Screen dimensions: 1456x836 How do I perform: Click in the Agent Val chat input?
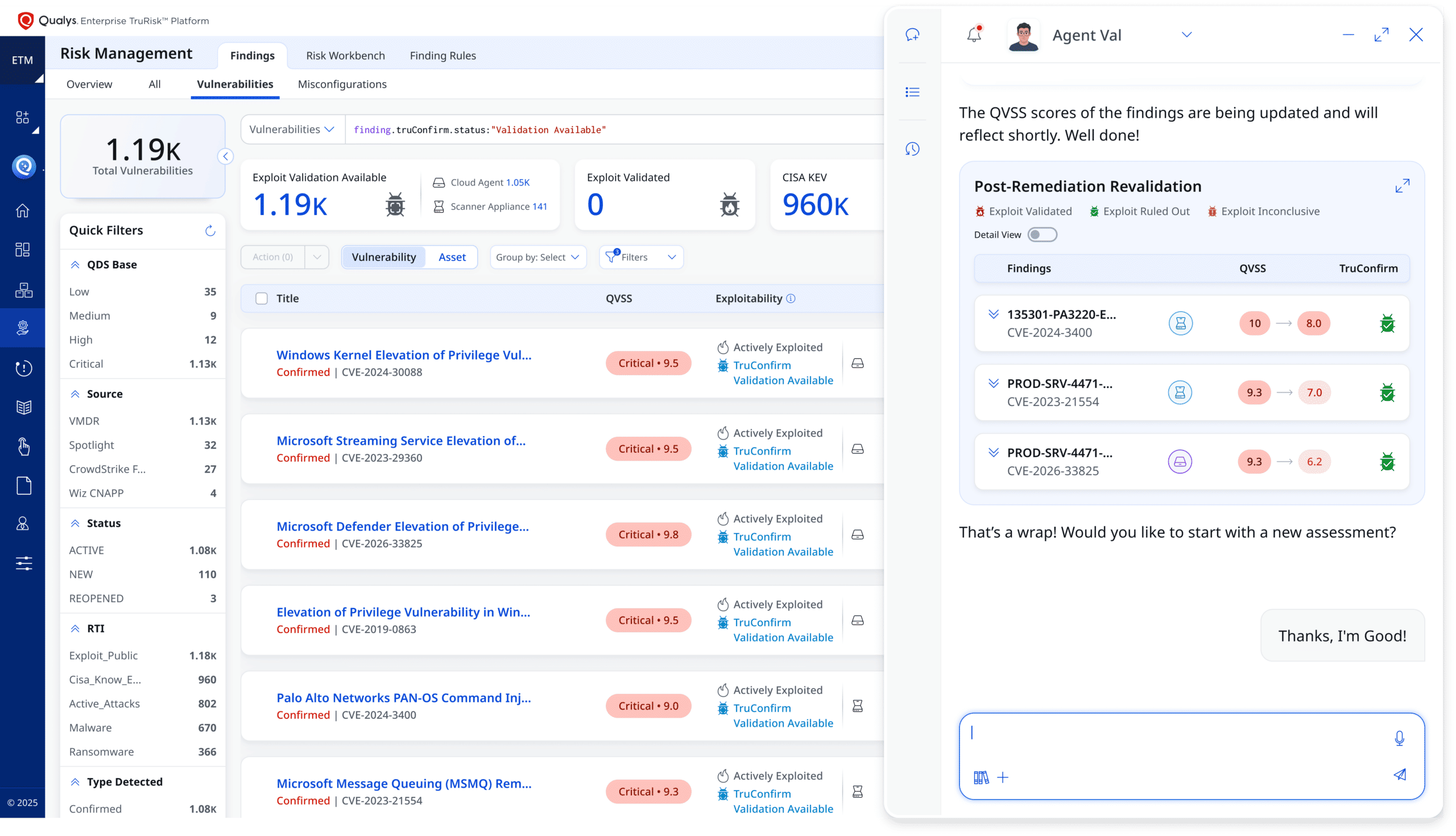[1192, 756]
